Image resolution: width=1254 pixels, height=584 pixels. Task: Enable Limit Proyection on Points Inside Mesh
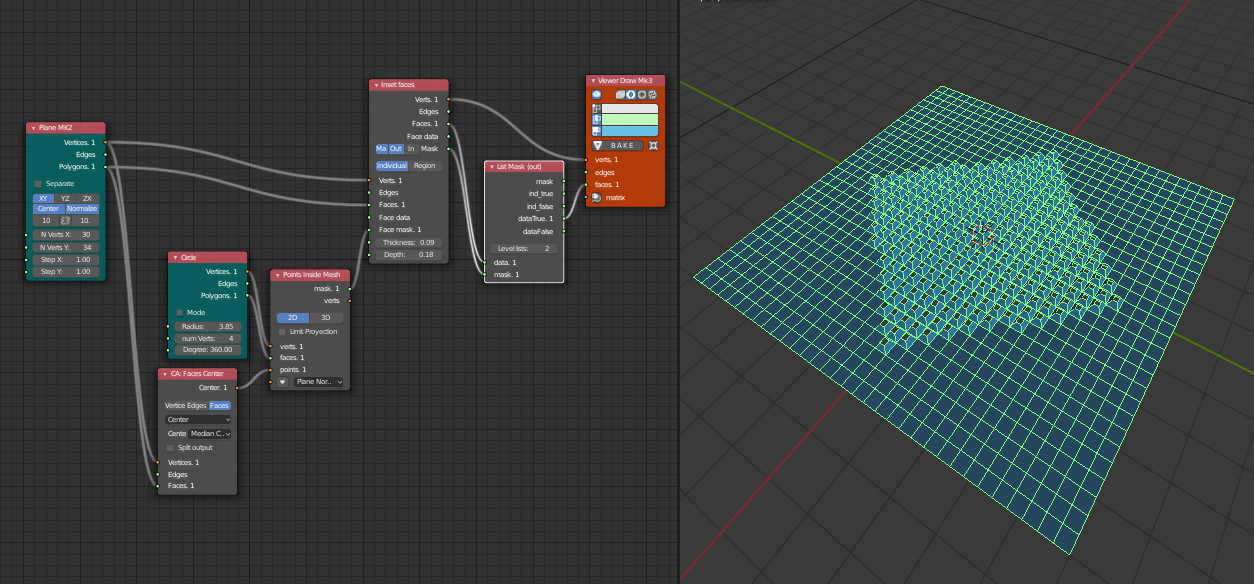tap(283, 331)
